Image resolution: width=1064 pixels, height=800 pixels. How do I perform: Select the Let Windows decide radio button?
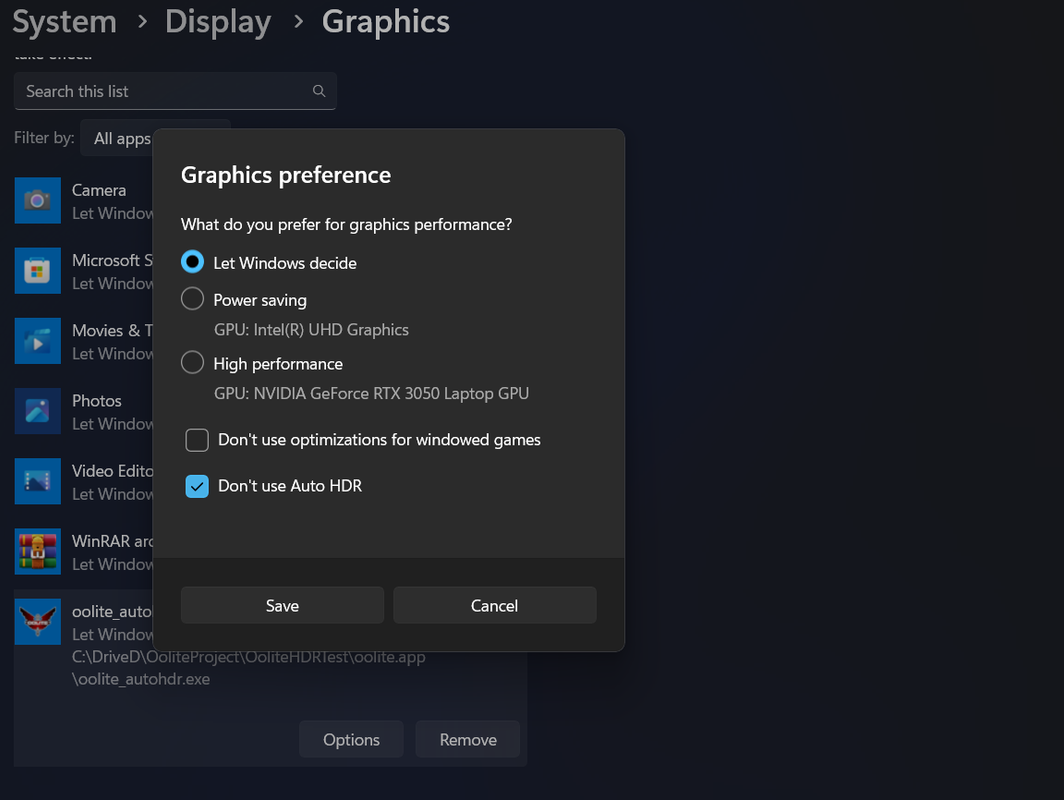coord(193,262)
